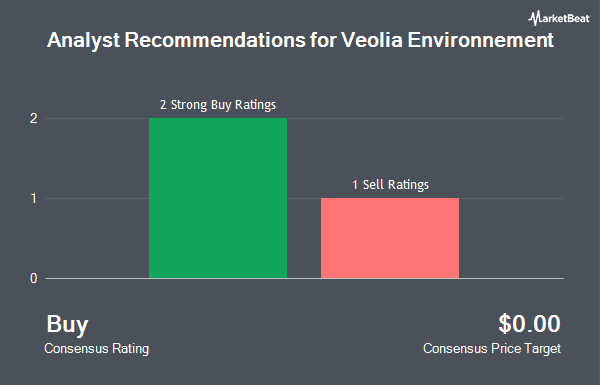The height and width of the screenshot is (385, 600).
Task: Click the y-axis label 2
Action: (34, 118)
